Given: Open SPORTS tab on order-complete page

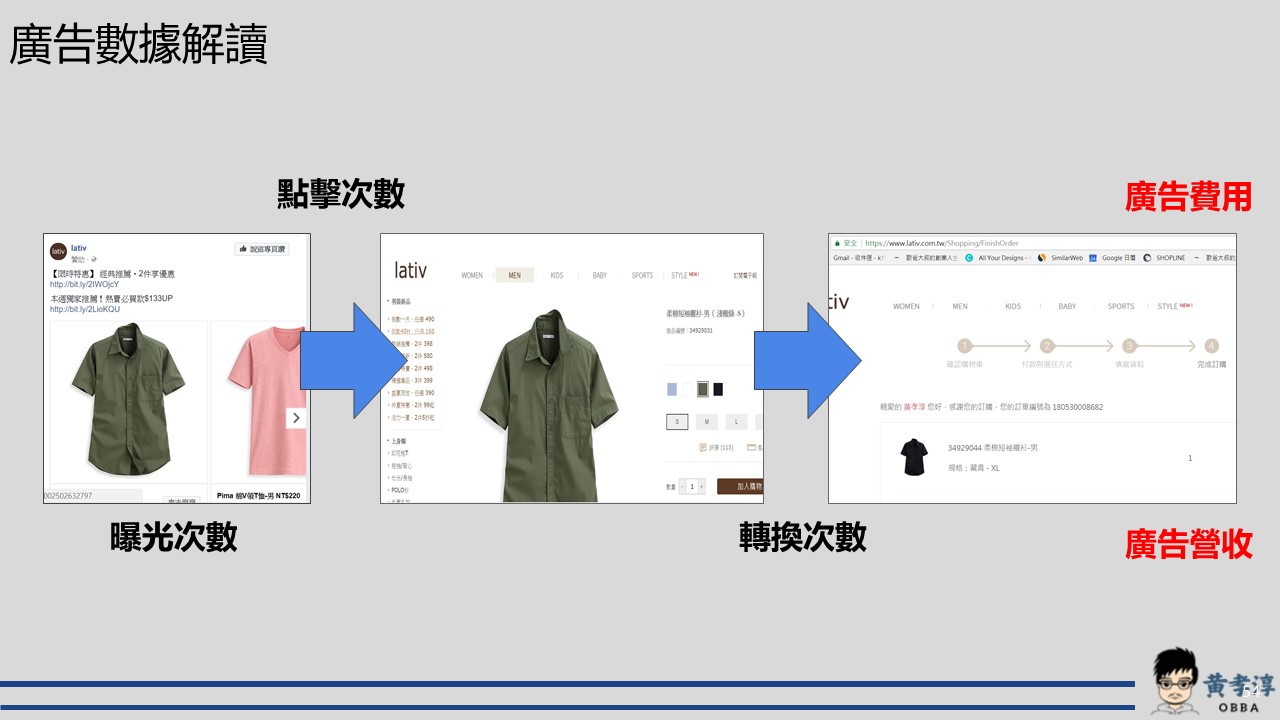Looking at the screenshot, I should coord(1121,306).
